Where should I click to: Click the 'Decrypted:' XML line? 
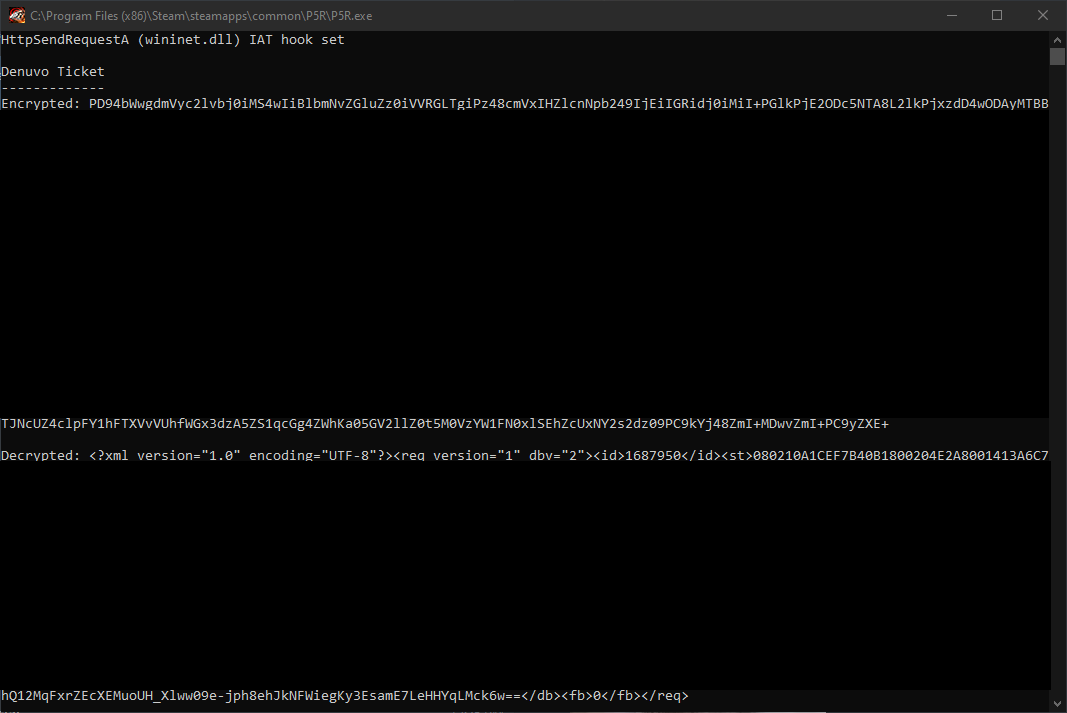coord(525,455)
